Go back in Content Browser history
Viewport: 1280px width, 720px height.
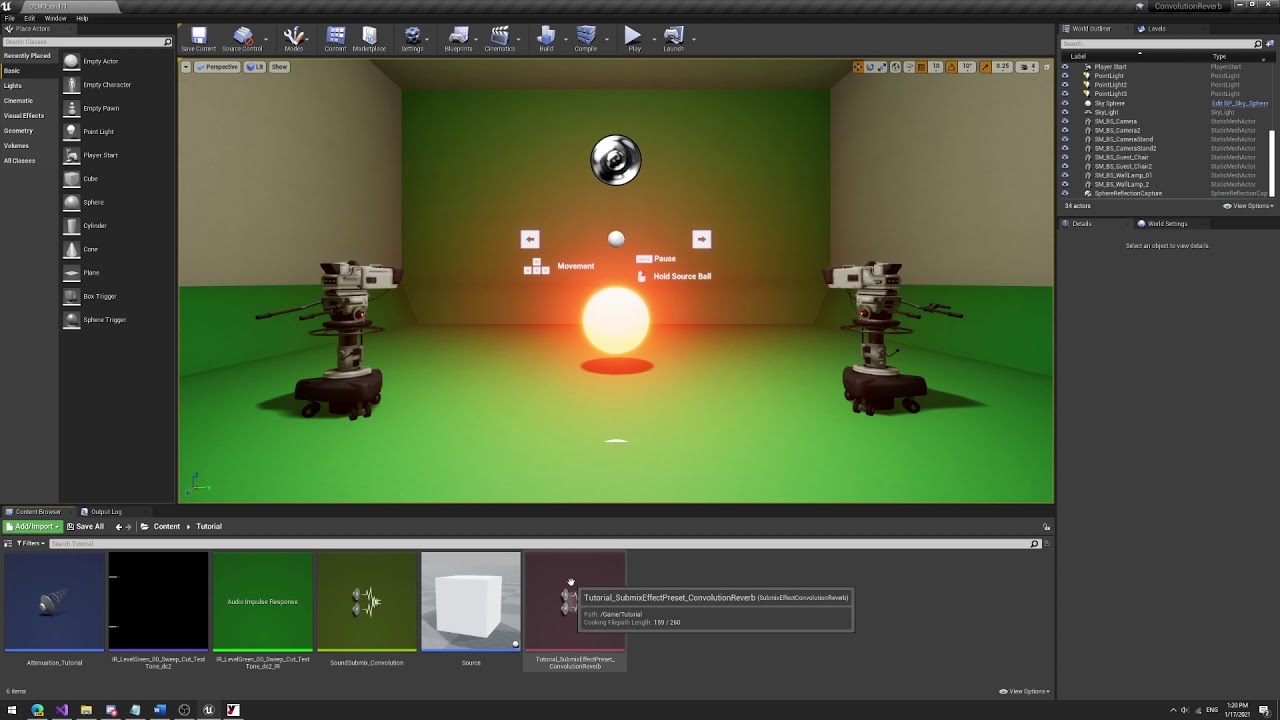(119, 527)
